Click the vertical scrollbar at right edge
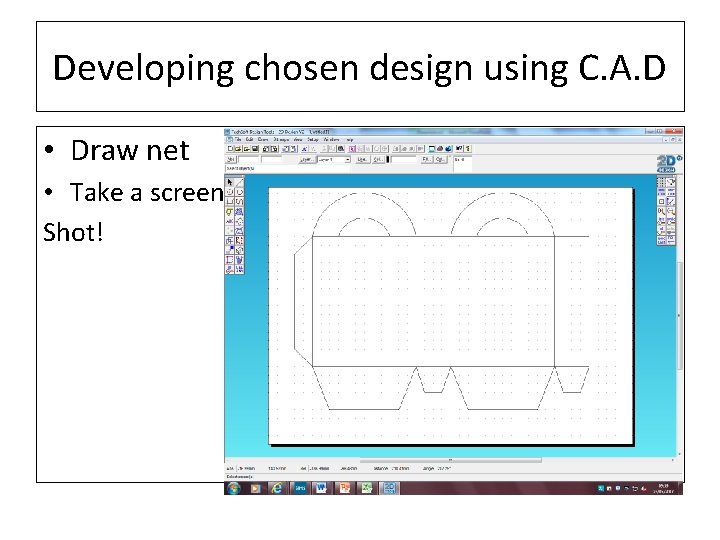The width and height of the screenshot is (720, 540). 679,316
